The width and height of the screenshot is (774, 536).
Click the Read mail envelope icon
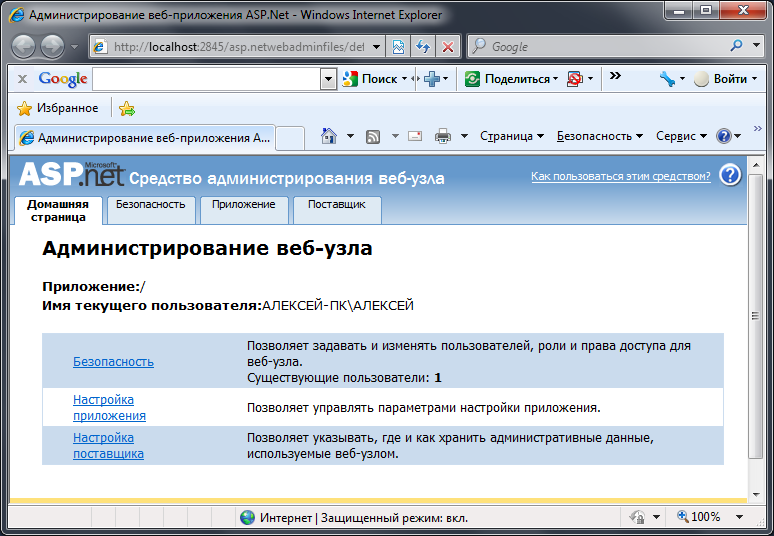coord(414,136)
